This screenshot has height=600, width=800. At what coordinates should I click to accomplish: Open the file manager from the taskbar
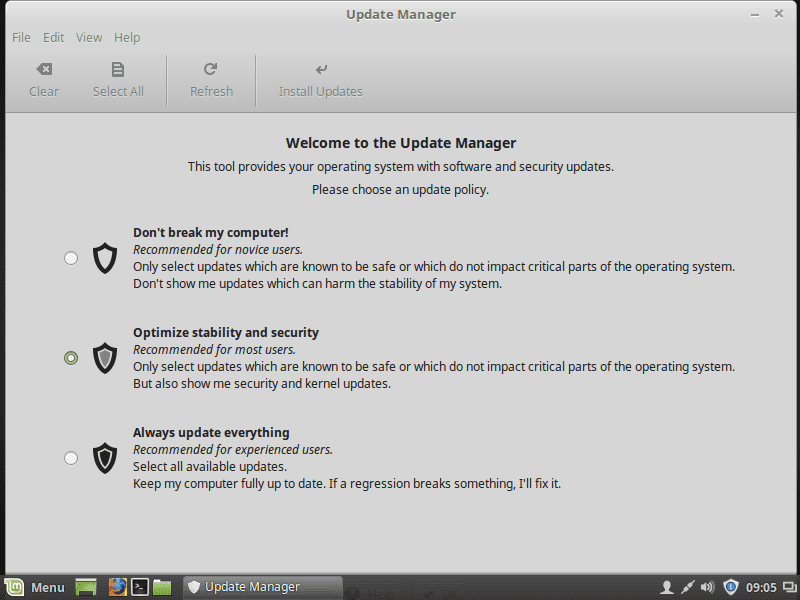pos(162,587)
